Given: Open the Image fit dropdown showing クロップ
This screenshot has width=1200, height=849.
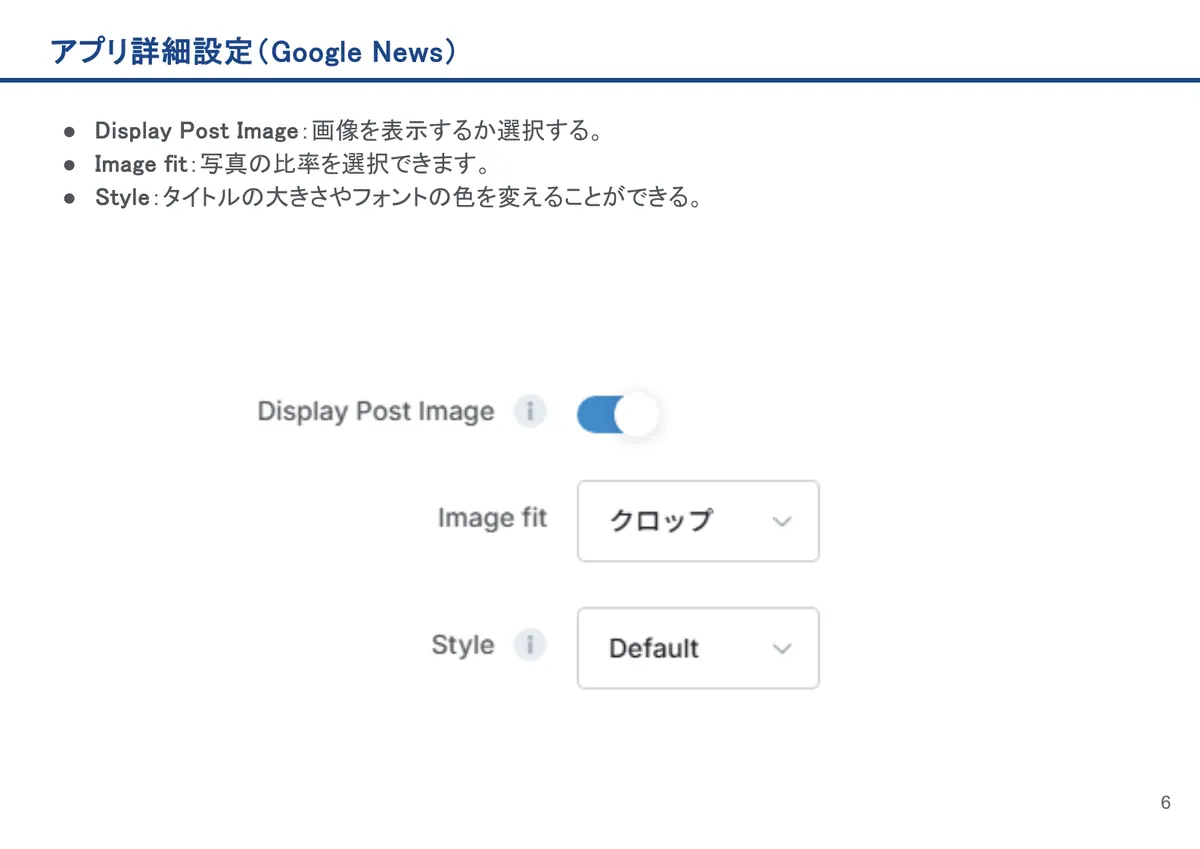Looking at the screenshot, I should point(698,521).
